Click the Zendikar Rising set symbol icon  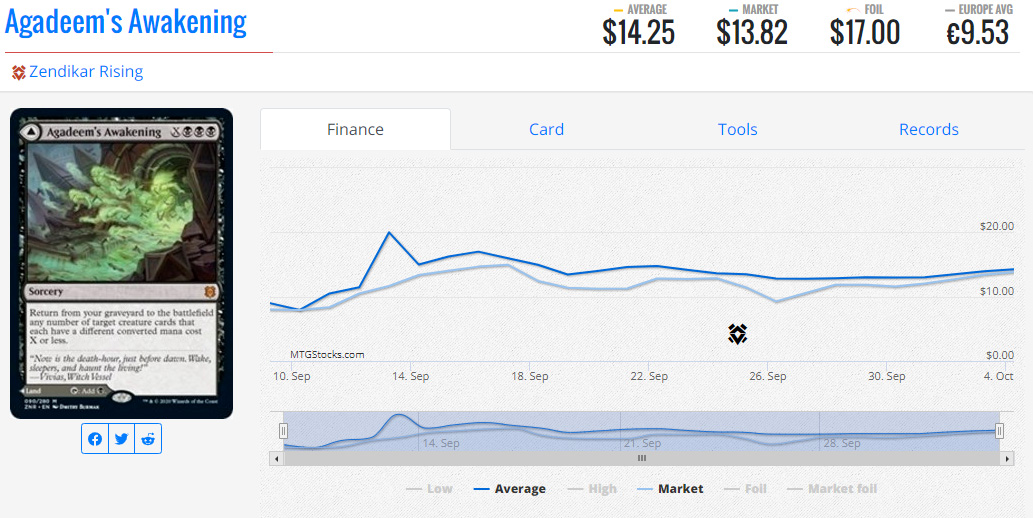(18, 72)
